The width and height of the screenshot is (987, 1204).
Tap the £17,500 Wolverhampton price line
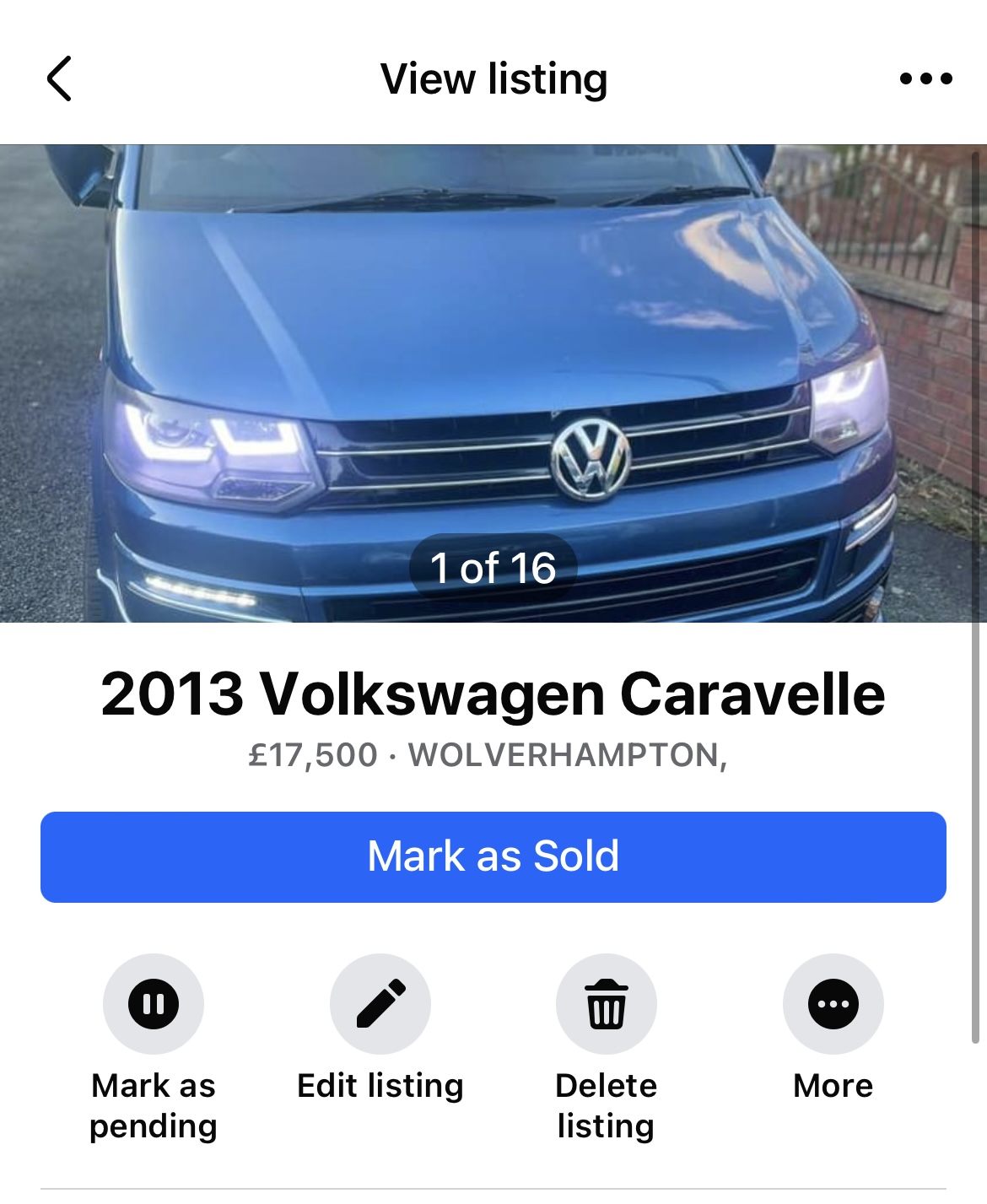[488, 755]
